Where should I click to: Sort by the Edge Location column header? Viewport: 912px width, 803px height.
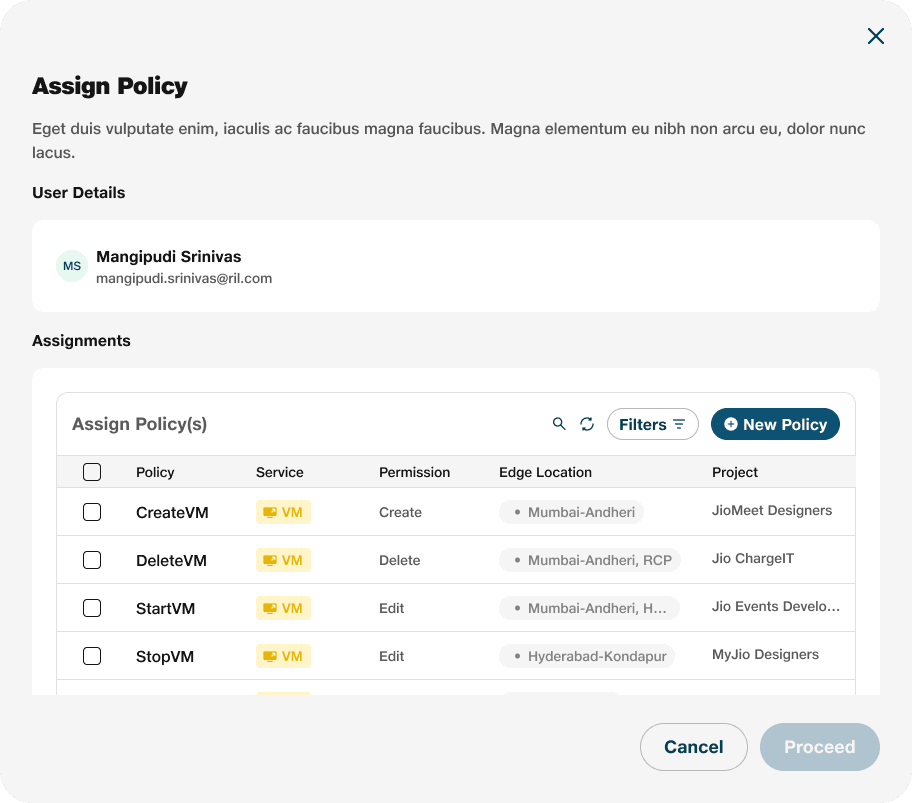point(546,472)
